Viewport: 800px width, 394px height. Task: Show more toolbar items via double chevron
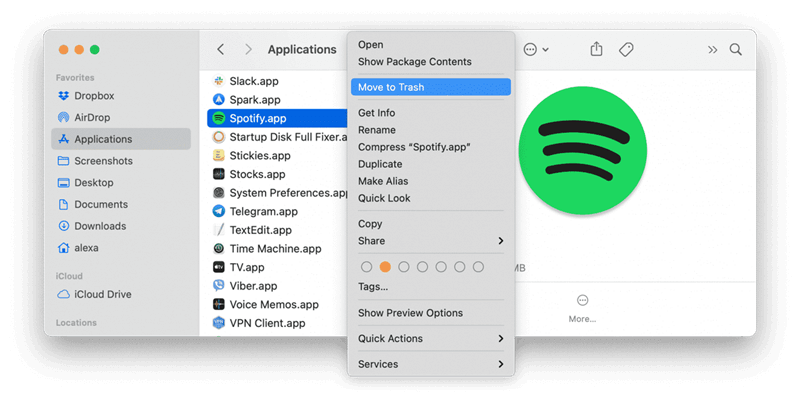(712, 50)
